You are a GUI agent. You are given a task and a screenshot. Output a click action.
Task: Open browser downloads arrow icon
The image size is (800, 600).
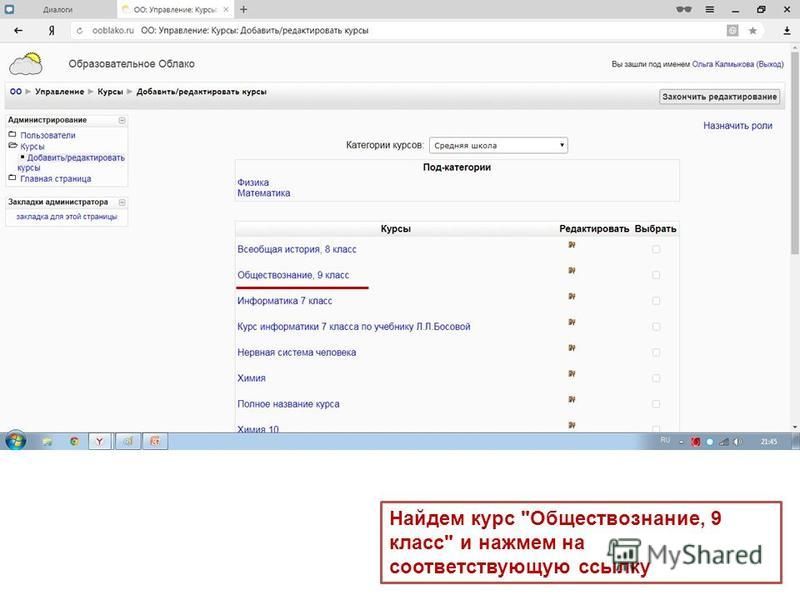[787, 31]
